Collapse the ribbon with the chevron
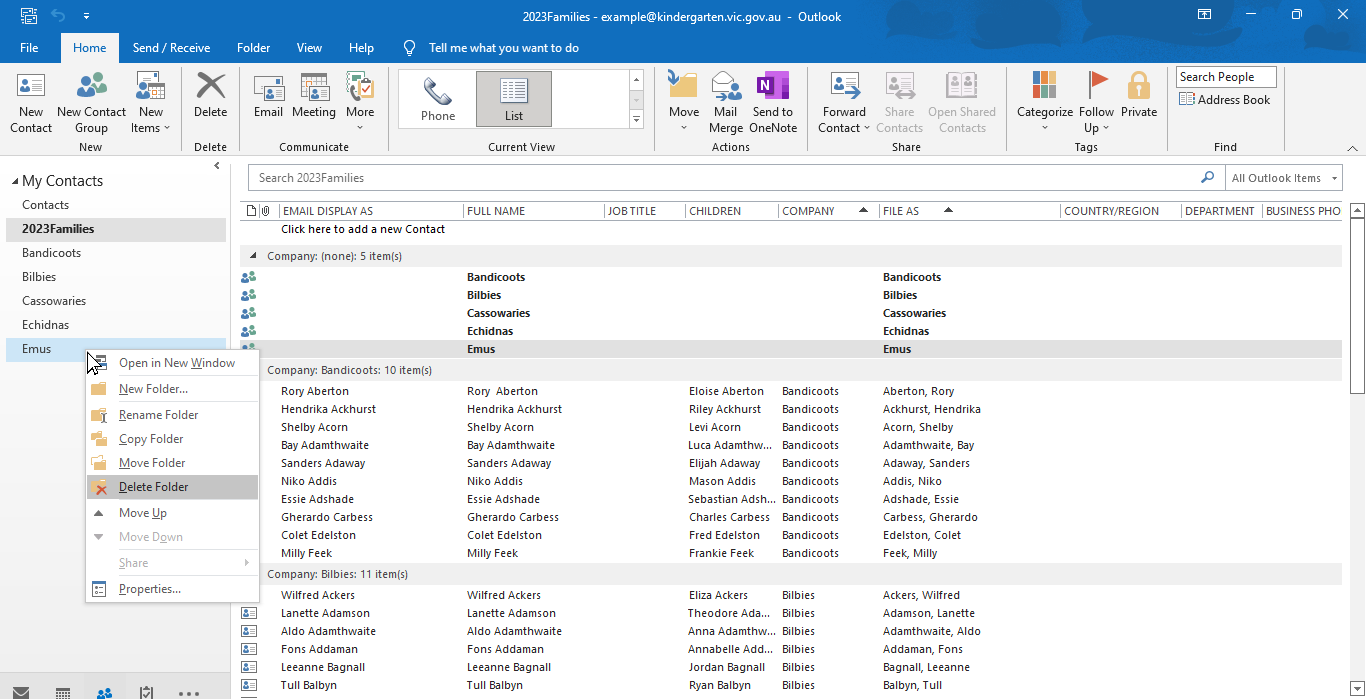Viewport: 1366px width, 699px height. [1352, 148]
